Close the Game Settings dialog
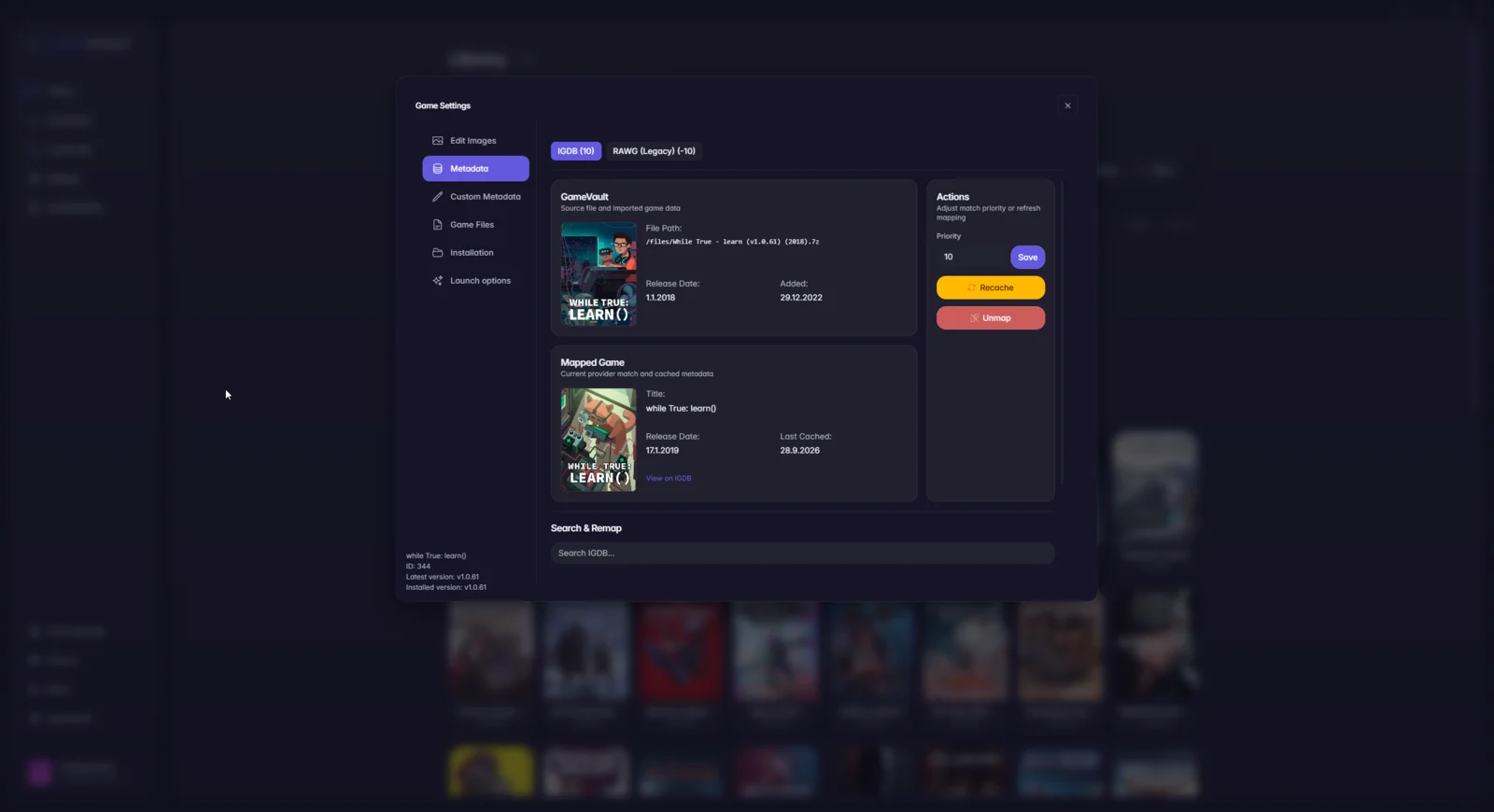 [x=1067, y=105]
